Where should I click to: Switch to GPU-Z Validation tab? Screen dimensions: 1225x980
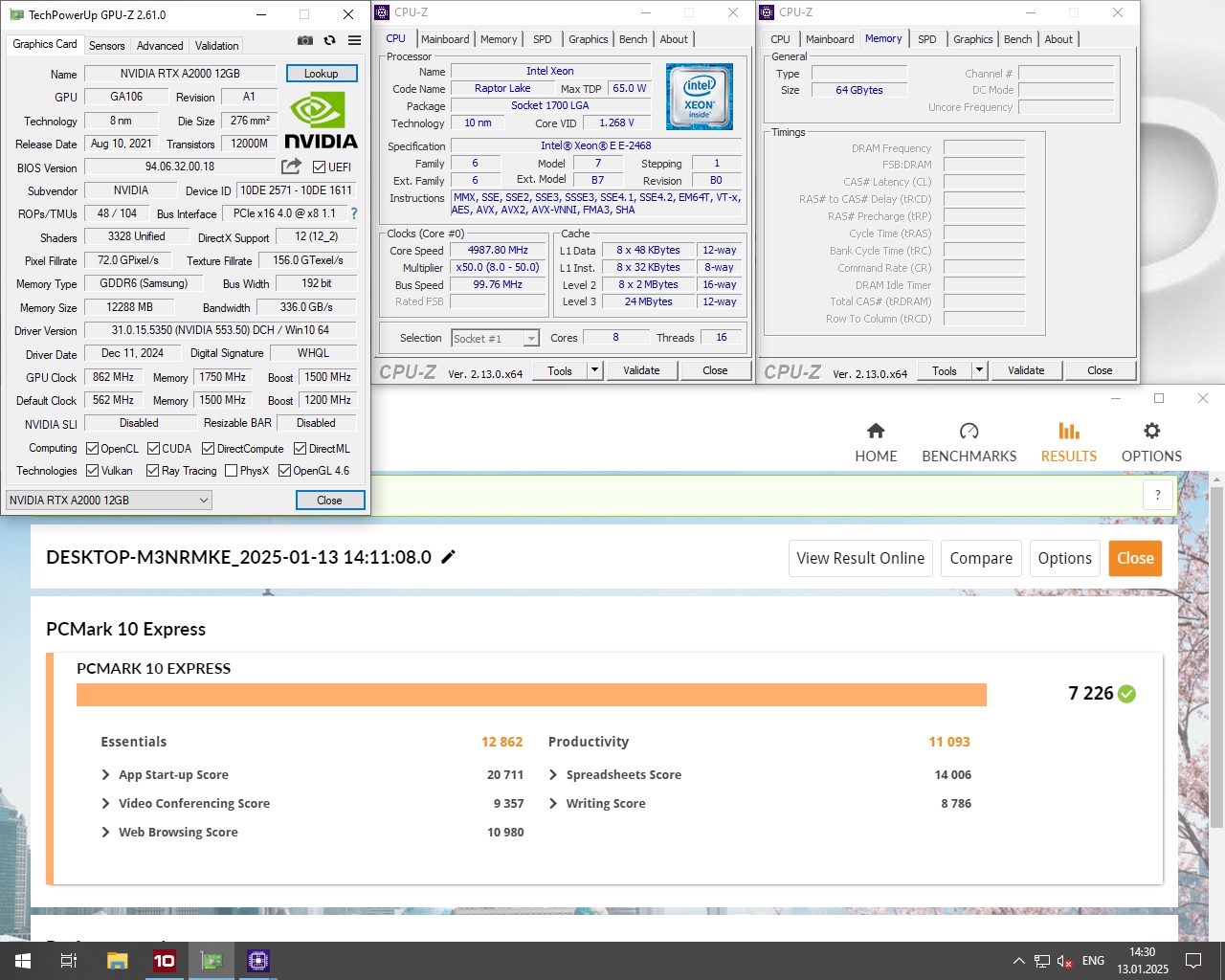(x=217, y=45)
